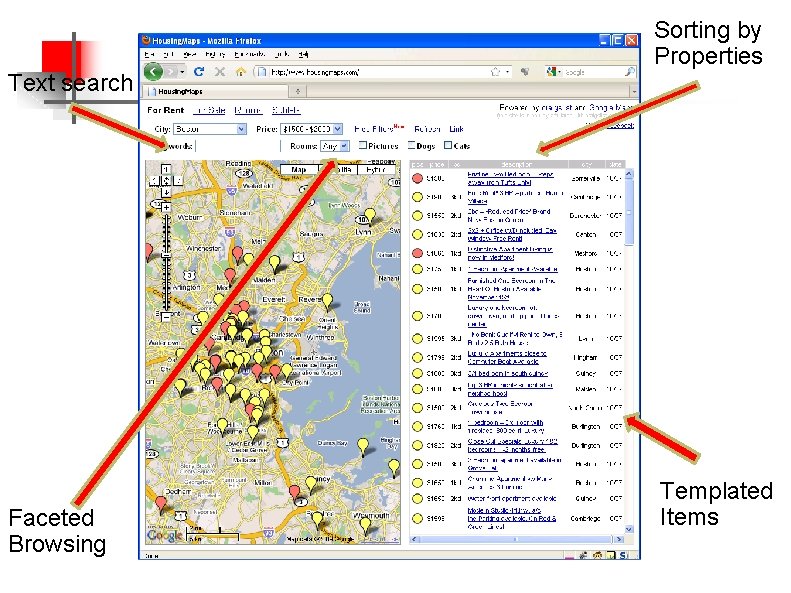Click the red circle in Somerville listing row
The width and height of the screenshot is (791, 593).
(417, 179)
